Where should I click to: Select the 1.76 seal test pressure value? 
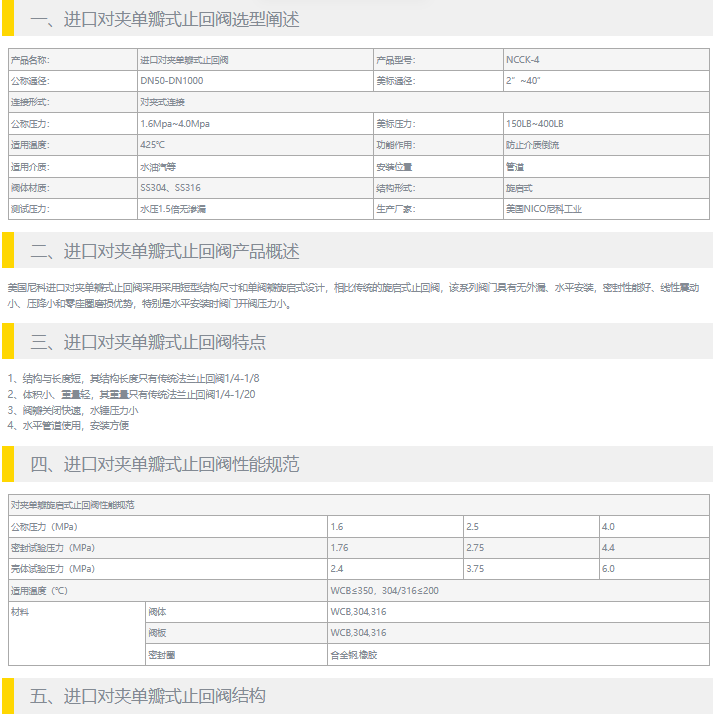tap(338, 548)
